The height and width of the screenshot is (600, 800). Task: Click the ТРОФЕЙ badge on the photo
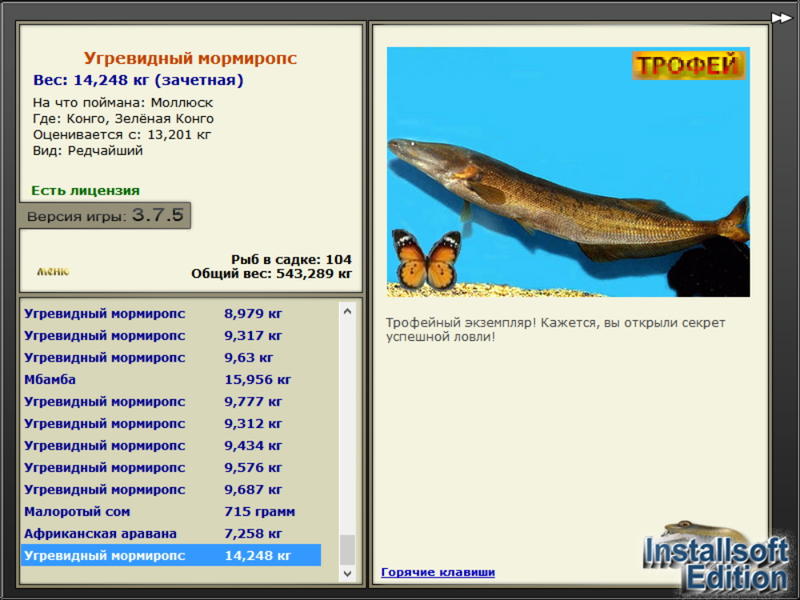coord(688,65)
